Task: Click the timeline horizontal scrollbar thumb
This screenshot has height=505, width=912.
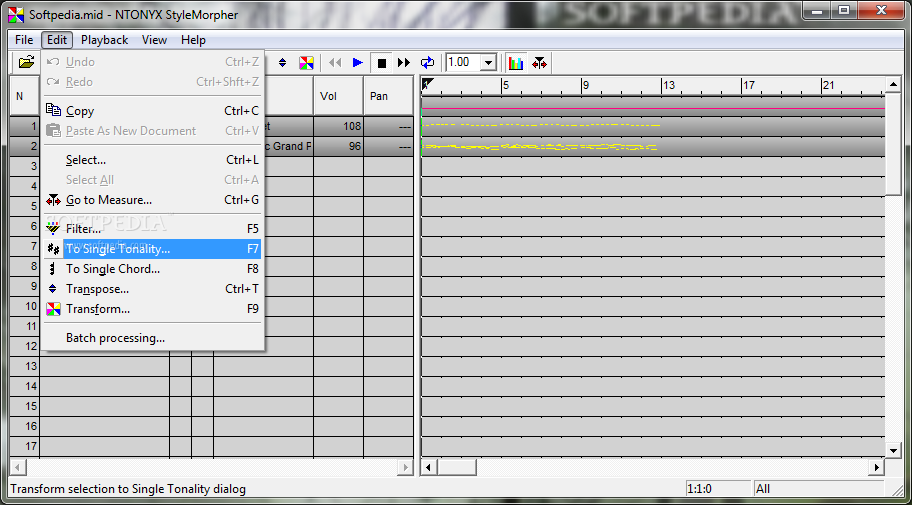Action: [457, 467]
